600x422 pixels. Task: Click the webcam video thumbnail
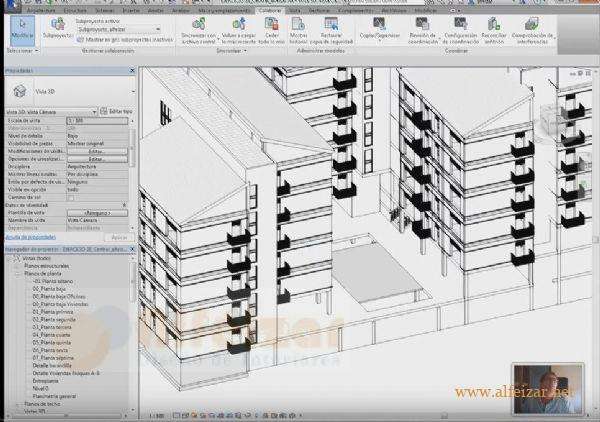click(548, 389)
